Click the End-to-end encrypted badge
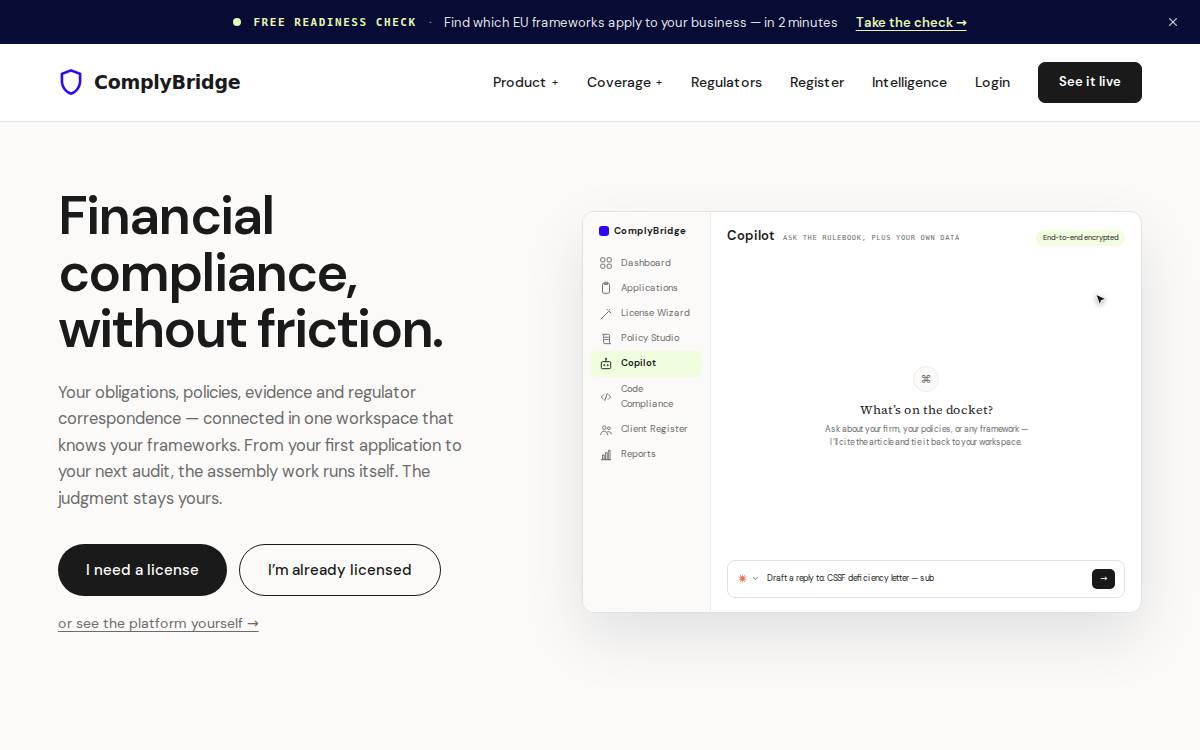Viewport: 1200px width, 750px height. tap(1080, 237)
